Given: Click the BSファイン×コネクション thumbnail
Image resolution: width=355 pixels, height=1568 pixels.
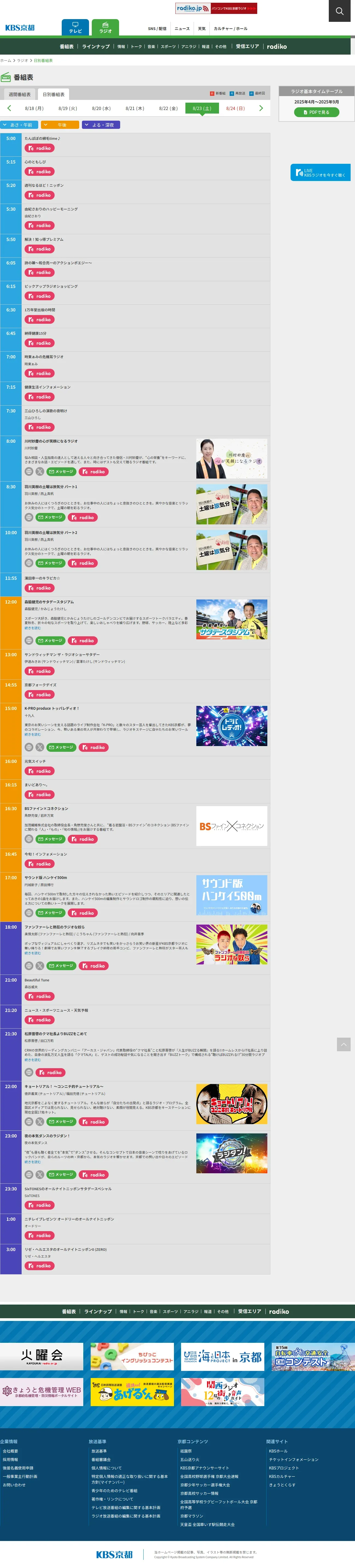Looking at the screenshot, I should point(231,825).
